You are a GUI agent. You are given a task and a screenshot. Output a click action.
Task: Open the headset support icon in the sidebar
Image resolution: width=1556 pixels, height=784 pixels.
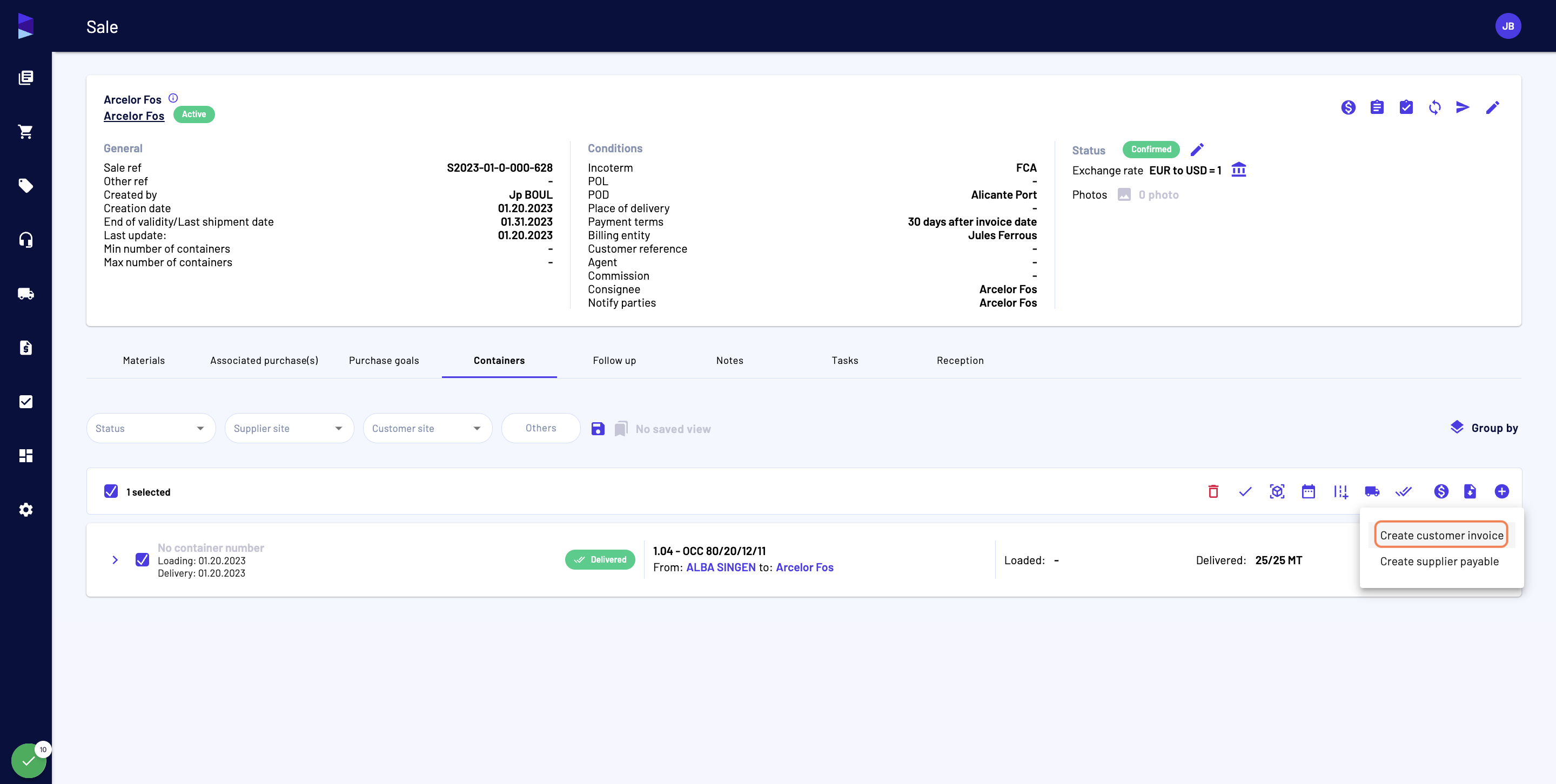pos(25,240)
